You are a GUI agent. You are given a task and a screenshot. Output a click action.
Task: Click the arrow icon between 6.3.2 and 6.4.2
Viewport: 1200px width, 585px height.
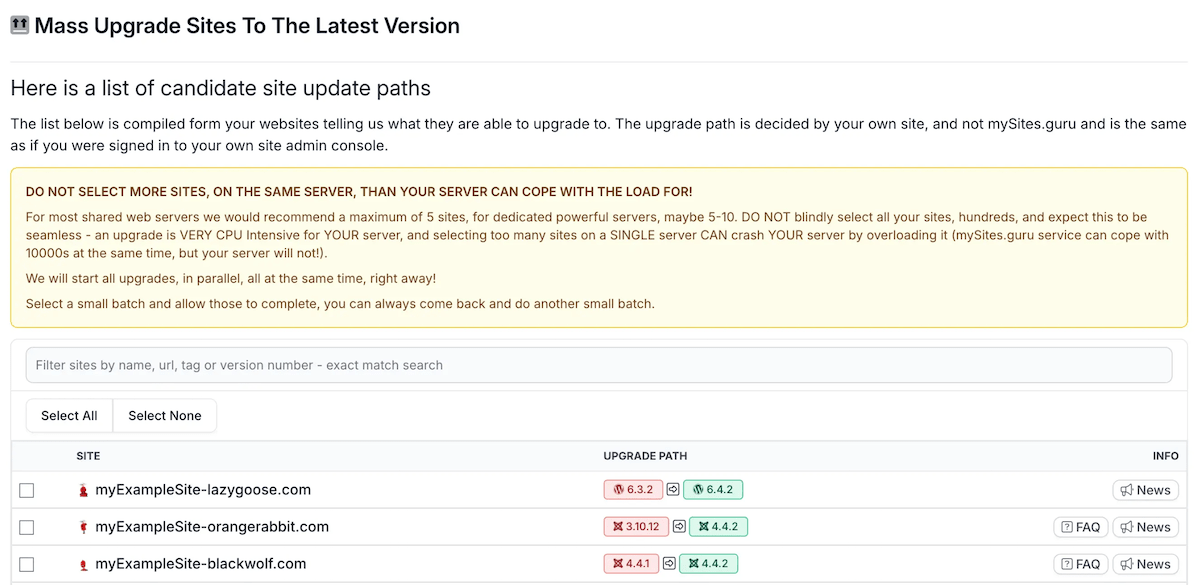click(673, 490)
